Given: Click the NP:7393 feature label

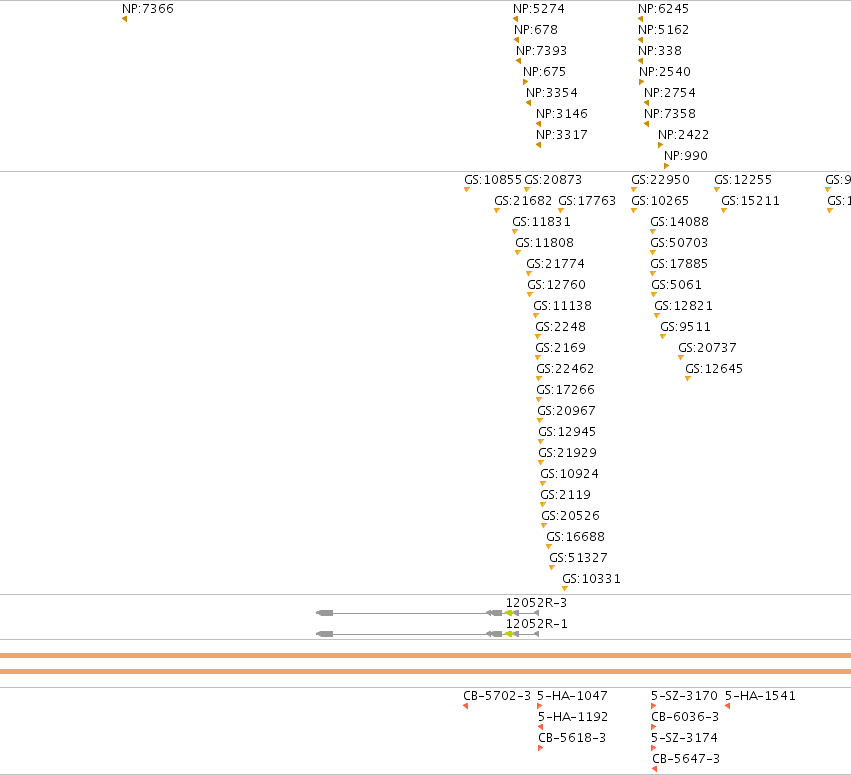Looking at the screenshot, I should tap(541, 51).
